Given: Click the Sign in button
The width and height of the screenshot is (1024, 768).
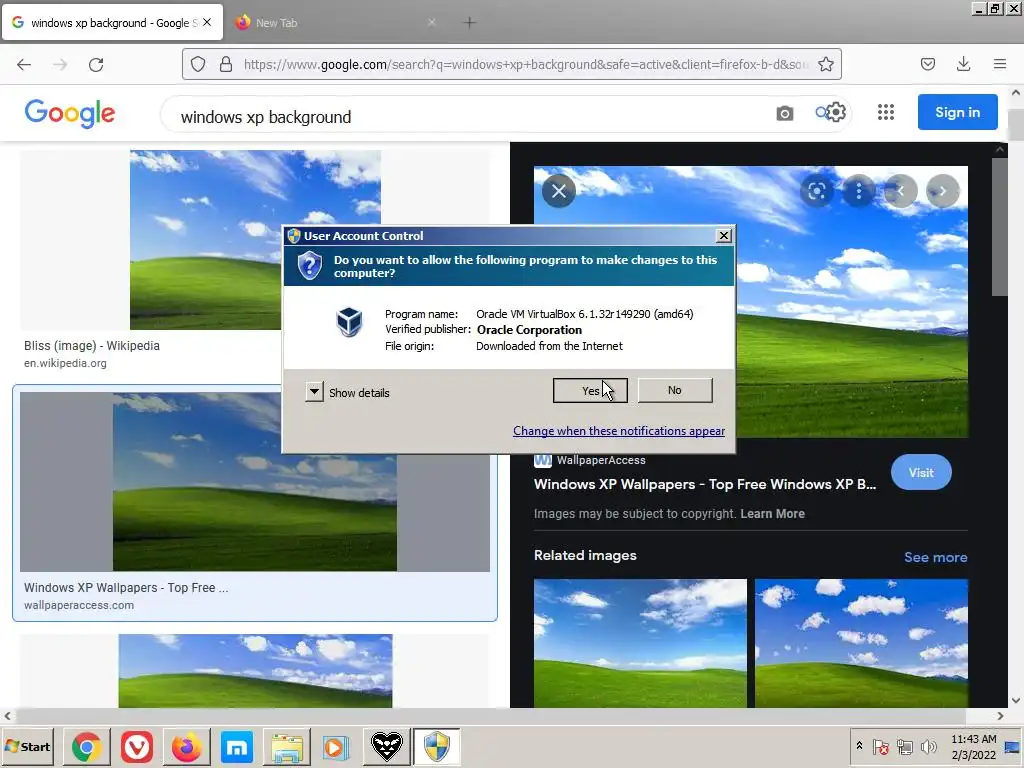Looking at the screenshot, I should click(957, 112).
